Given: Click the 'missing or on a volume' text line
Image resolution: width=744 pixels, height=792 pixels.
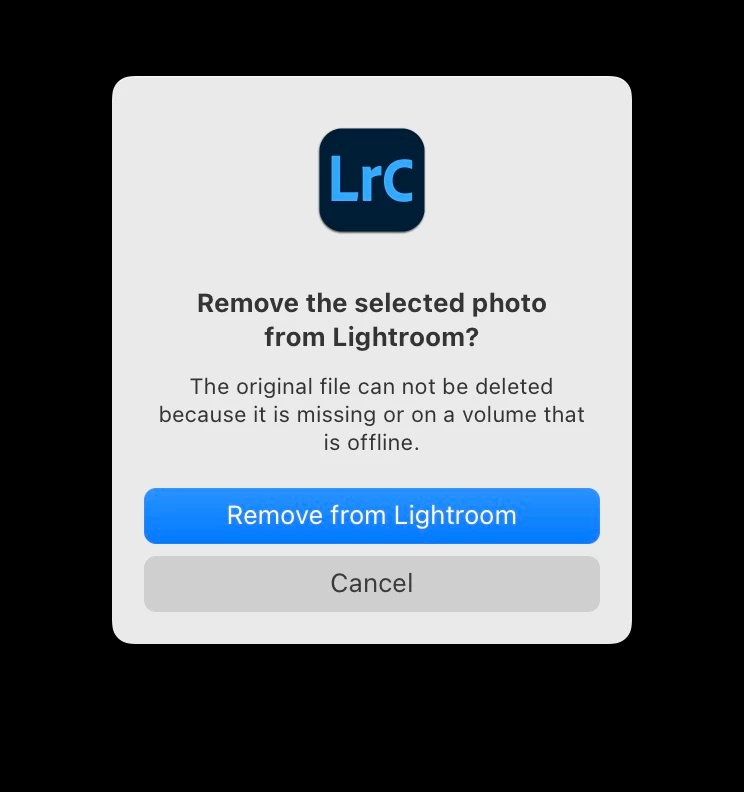Looking at the screenshot, I should point(372,415).
